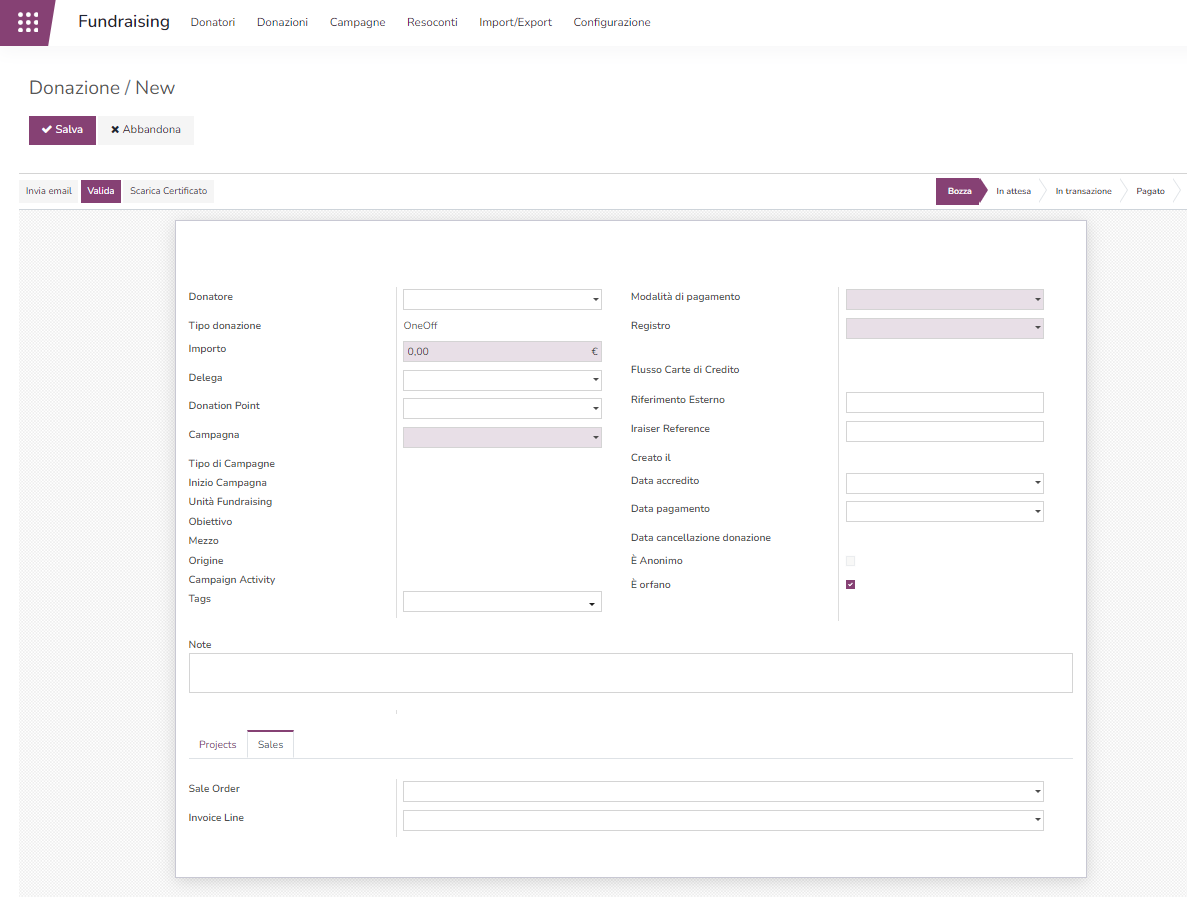
Task: Click Scarica Certificato button
Action: pos(168,191)
